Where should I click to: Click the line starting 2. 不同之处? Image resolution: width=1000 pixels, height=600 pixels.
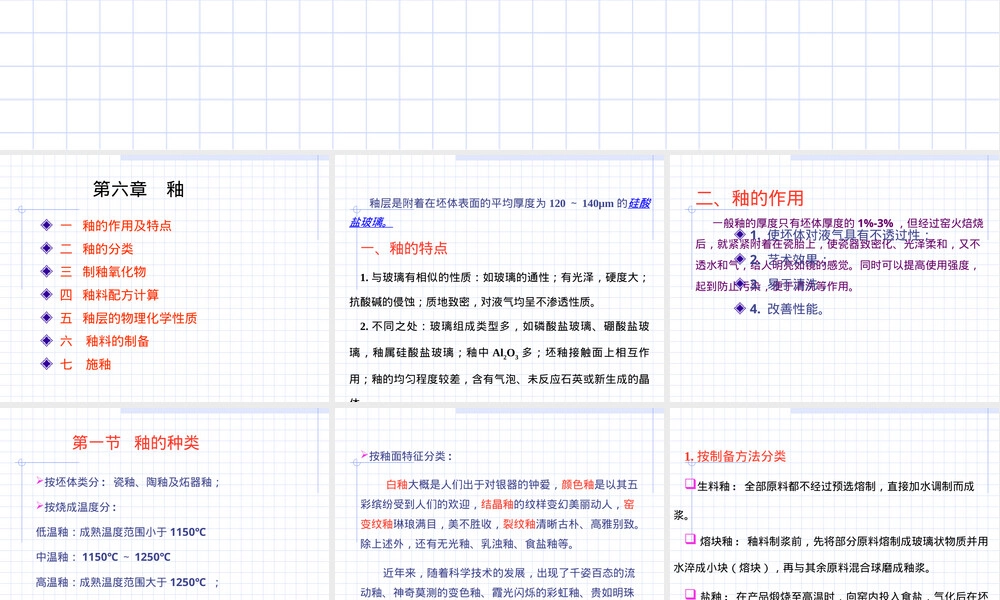coord(504,326)
